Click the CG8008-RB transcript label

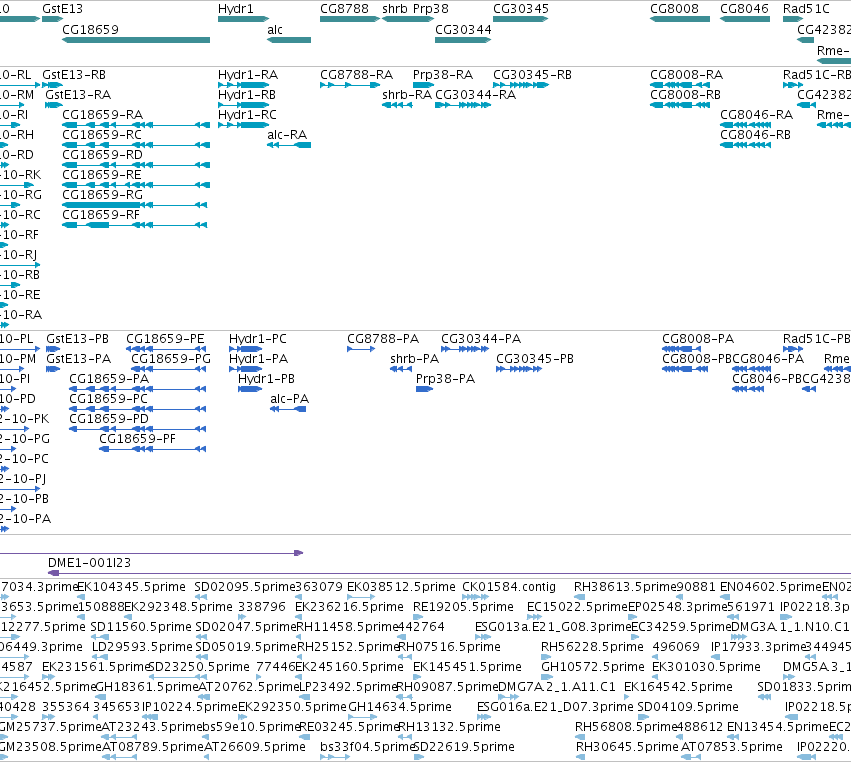point(685,94)
